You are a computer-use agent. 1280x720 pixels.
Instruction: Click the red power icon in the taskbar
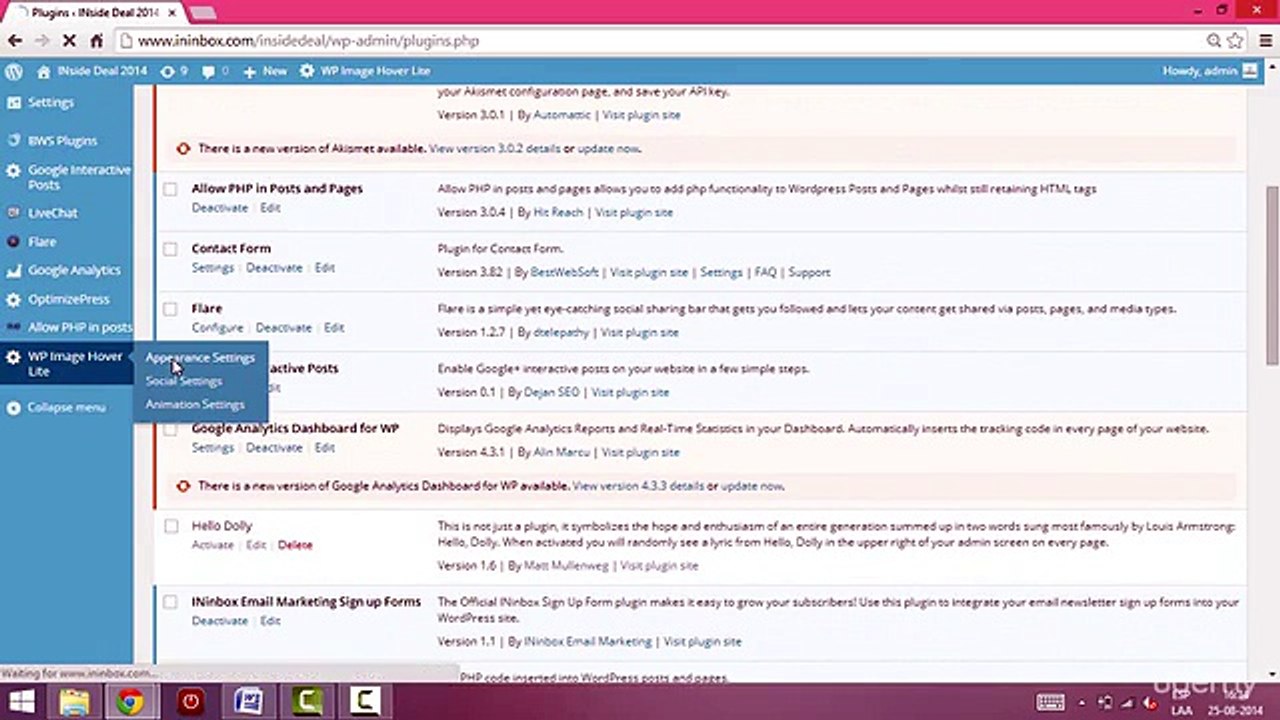click(190, 702)
